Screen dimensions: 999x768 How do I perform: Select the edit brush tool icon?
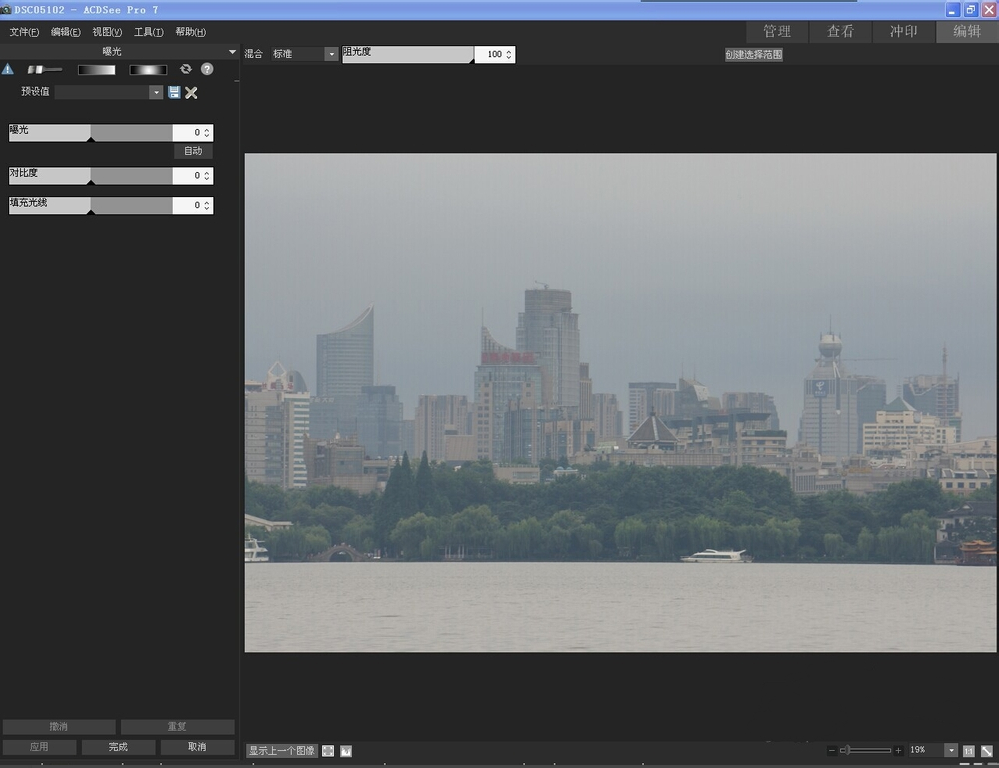click(x=44, y=69)
